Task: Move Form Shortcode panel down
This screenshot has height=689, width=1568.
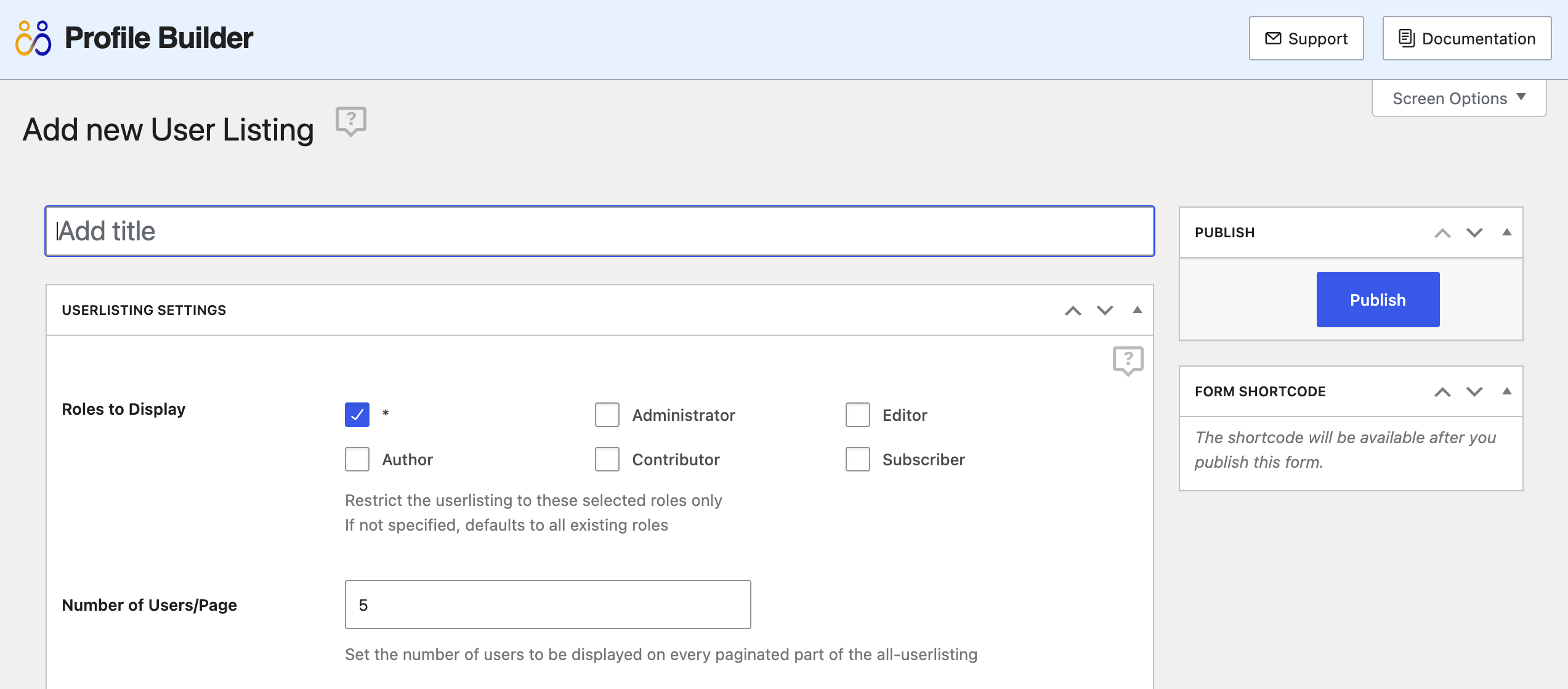Action: click(1474, 392)
